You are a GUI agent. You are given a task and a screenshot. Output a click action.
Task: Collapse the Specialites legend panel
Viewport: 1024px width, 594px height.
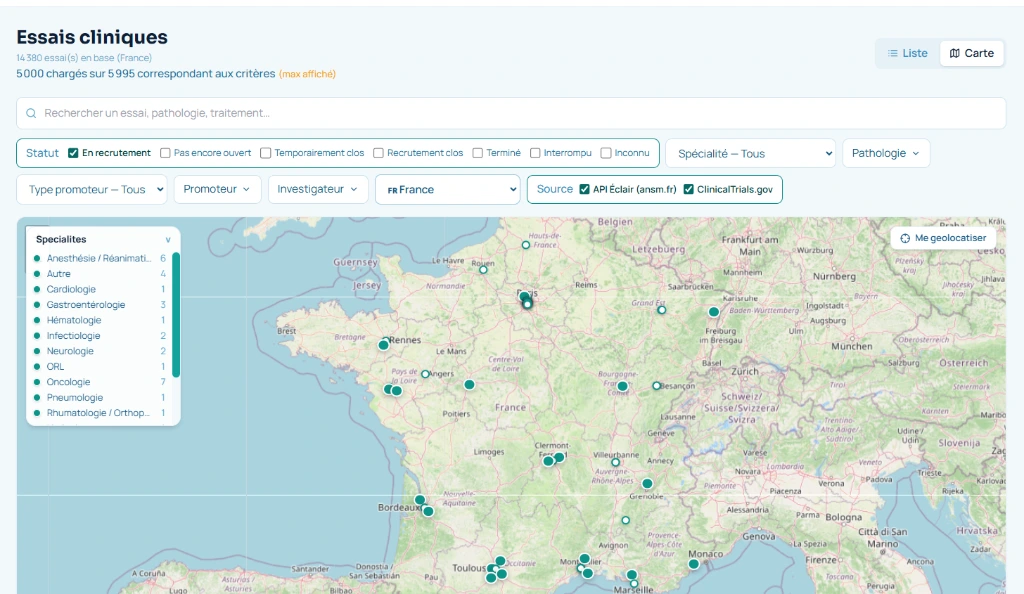[168, 240]
